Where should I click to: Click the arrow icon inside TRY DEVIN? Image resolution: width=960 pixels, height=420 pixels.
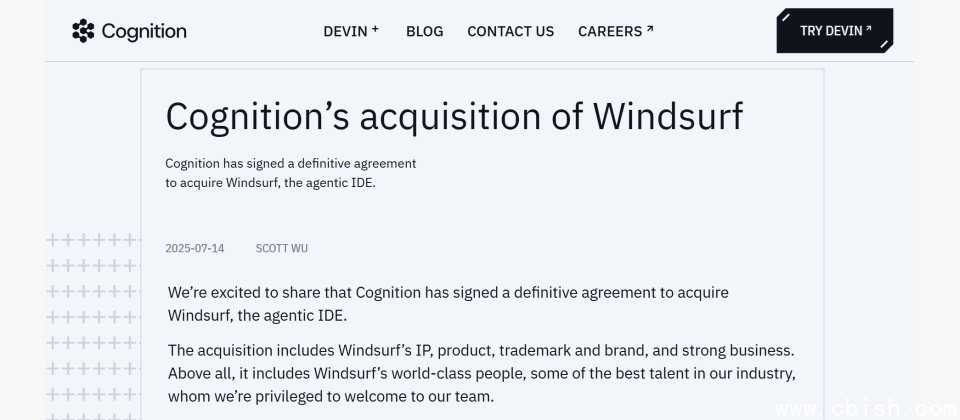coord(868,28)
